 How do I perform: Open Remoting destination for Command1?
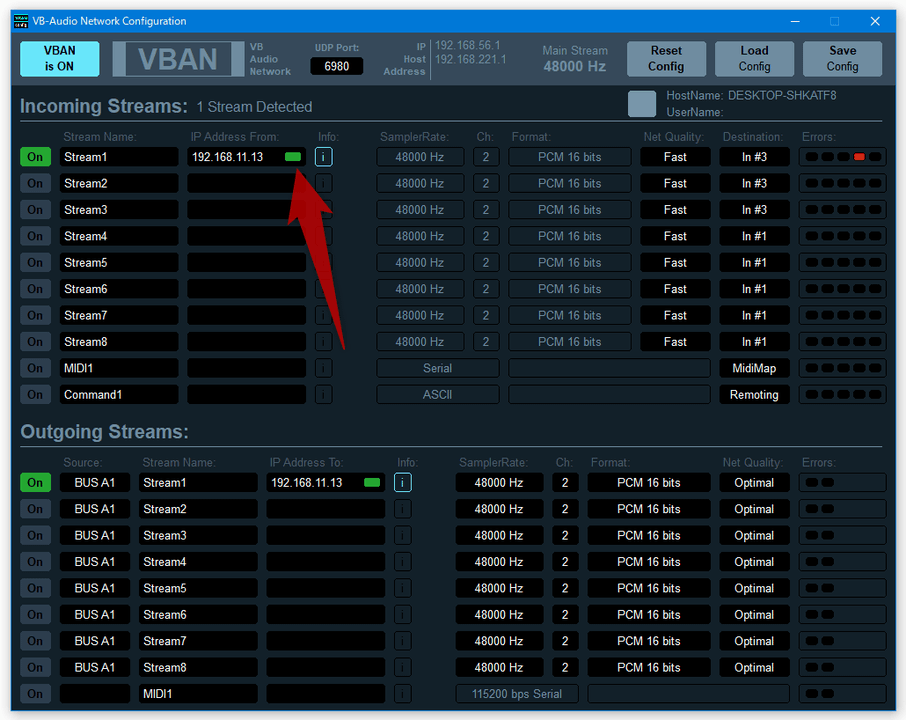(x=754, y=395)
